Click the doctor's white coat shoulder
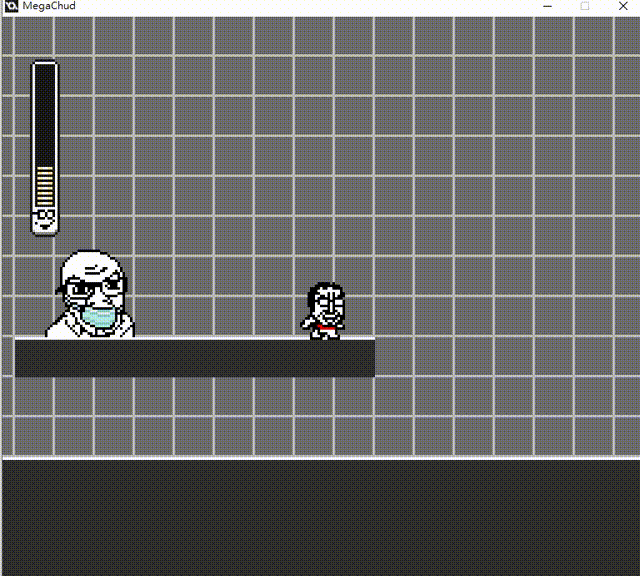The width and height of the screenshot is (640, 576). [x=62, y=326]
